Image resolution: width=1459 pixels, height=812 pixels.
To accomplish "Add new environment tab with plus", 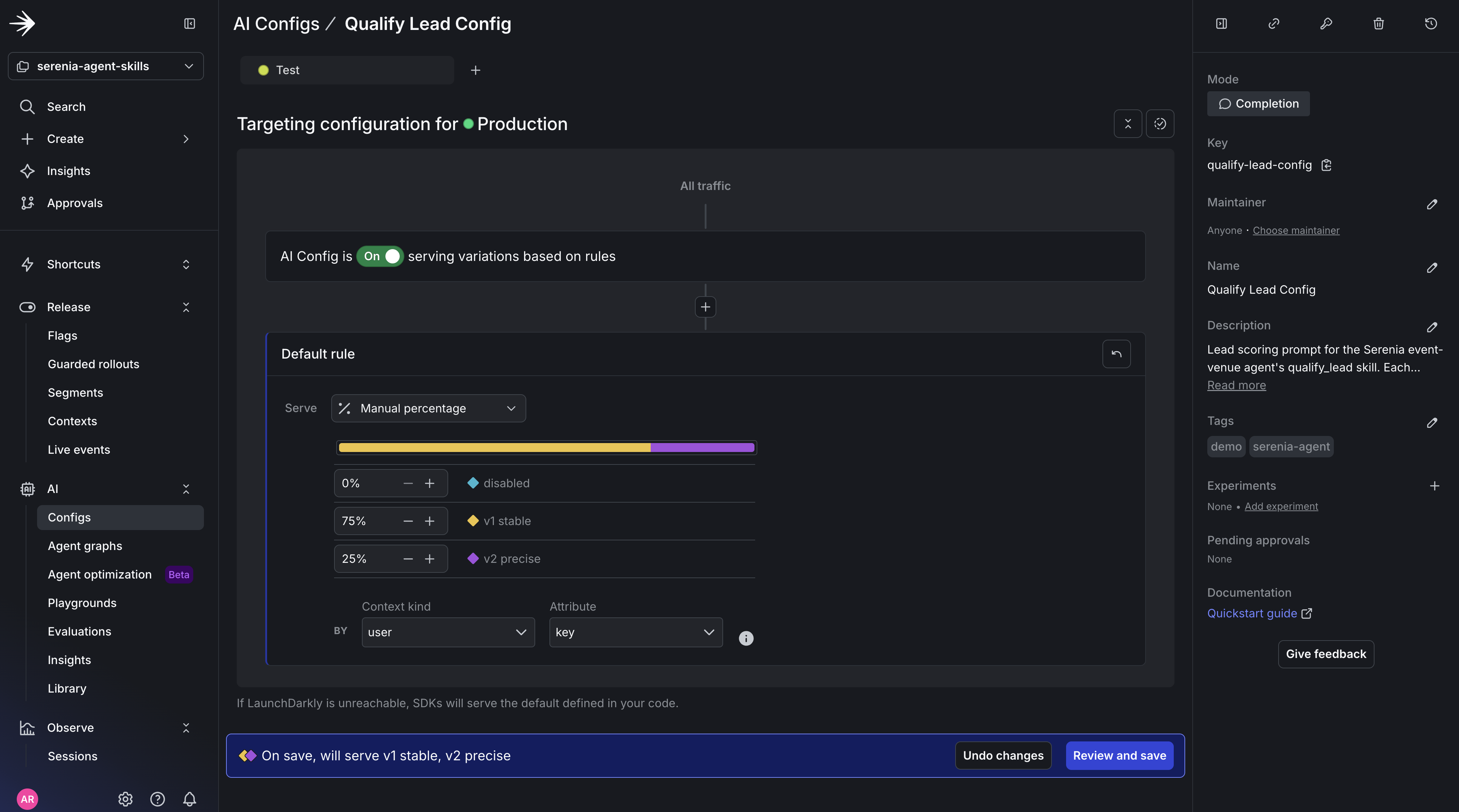I will point(475,70).
